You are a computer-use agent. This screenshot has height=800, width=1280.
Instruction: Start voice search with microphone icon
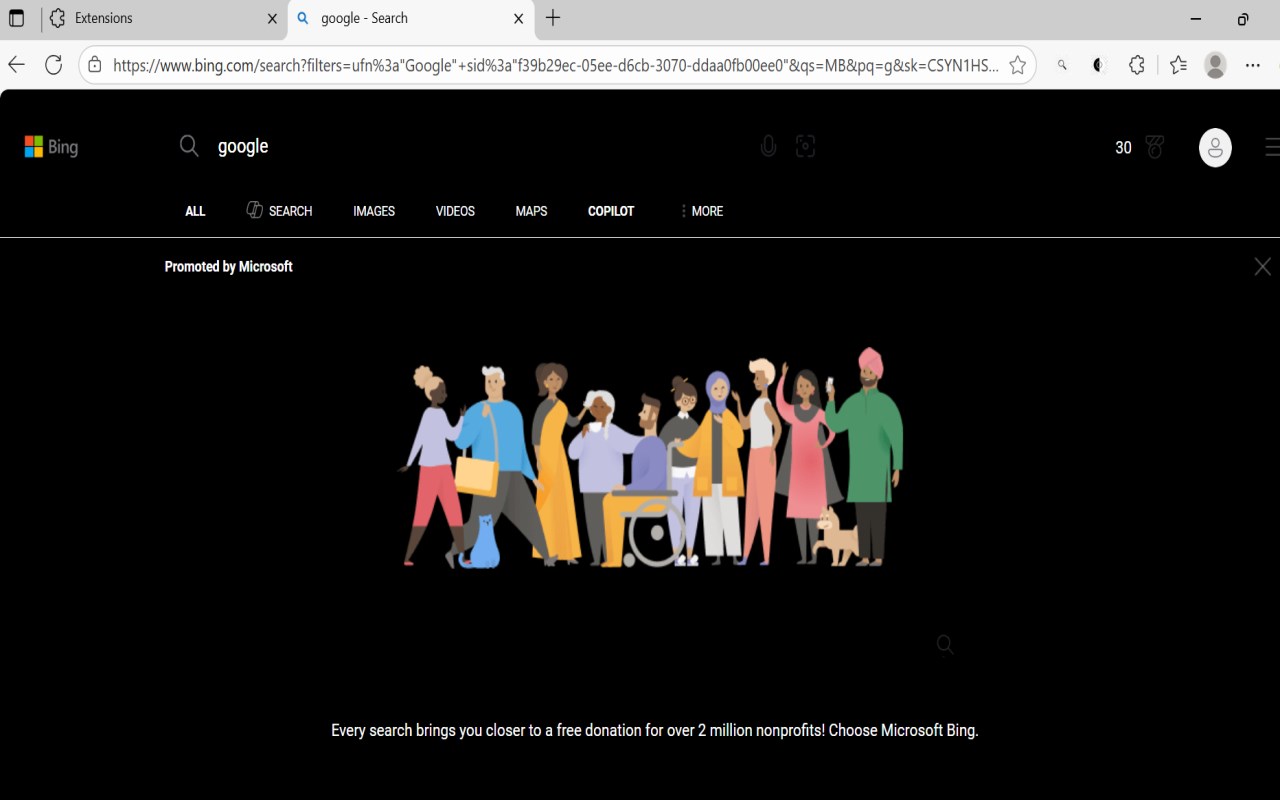[x=768, y=146]
